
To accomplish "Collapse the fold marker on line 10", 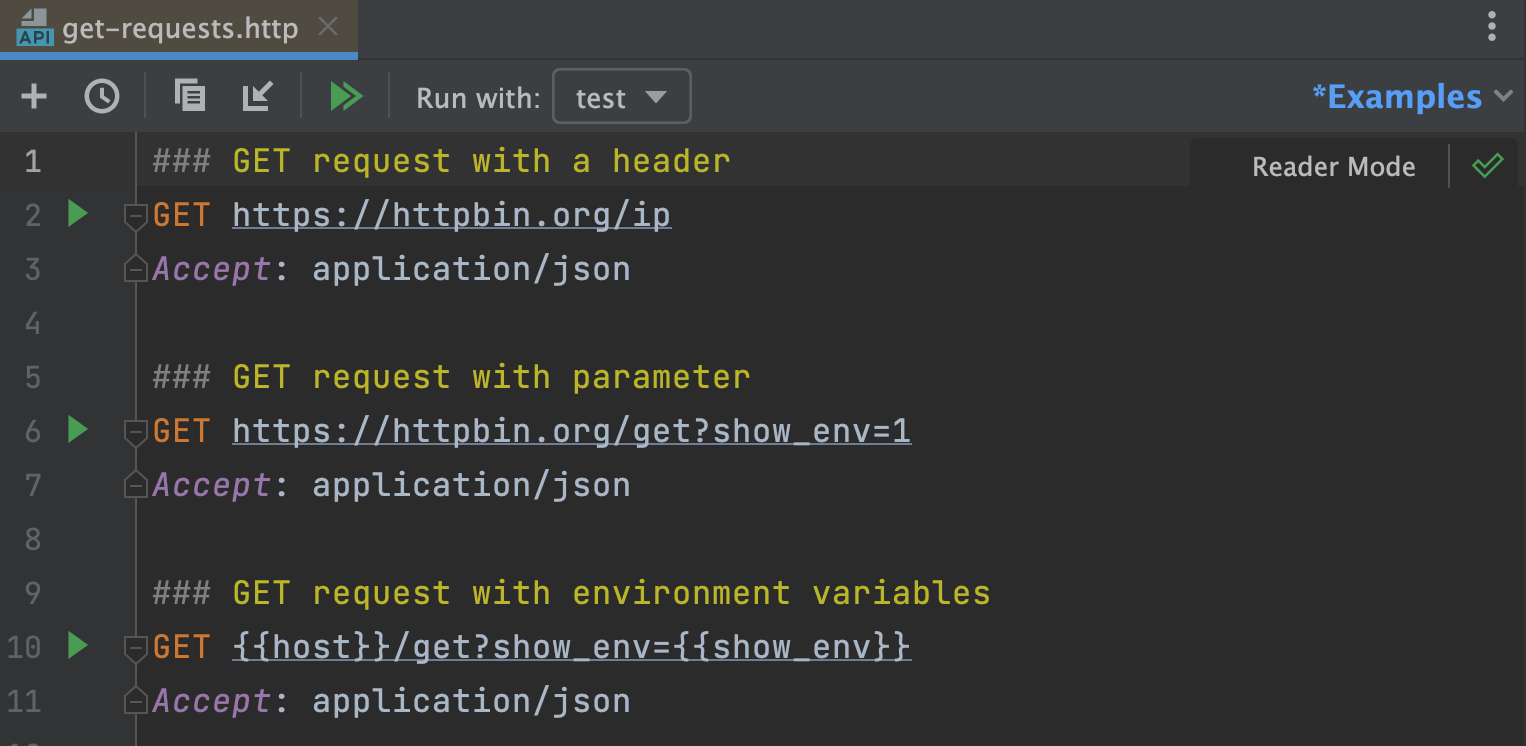I will (135, 648).
